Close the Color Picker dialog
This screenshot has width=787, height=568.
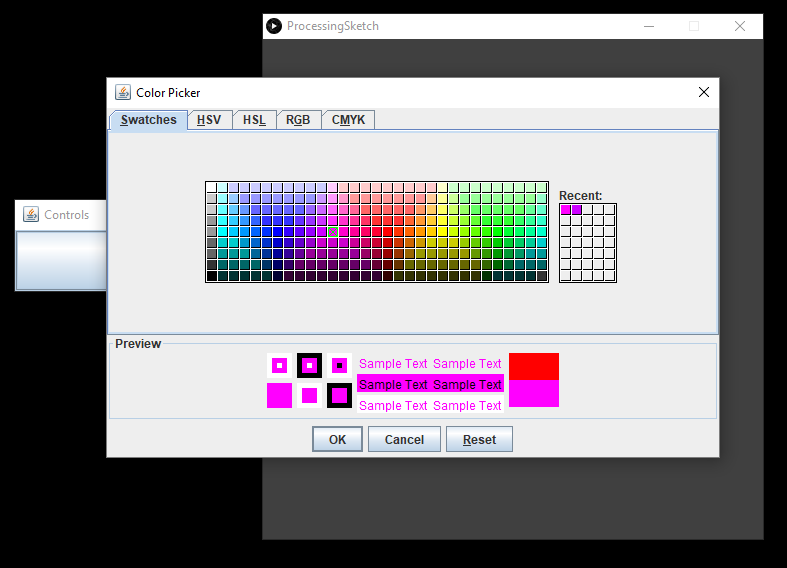coord(704,92)
